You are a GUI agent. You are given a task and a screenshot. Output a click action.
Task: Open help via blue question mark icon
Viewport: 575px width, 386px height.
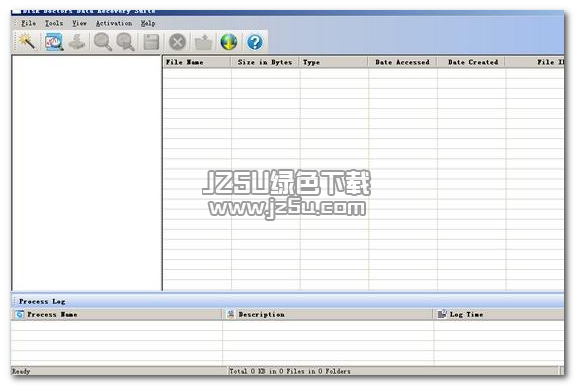tap(255, 42)
